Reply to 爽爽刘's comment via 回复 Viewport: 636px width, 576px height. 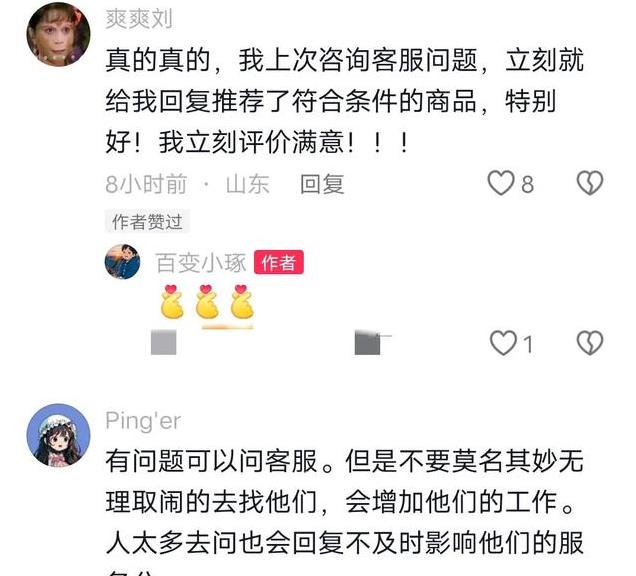tap(322, 184)
